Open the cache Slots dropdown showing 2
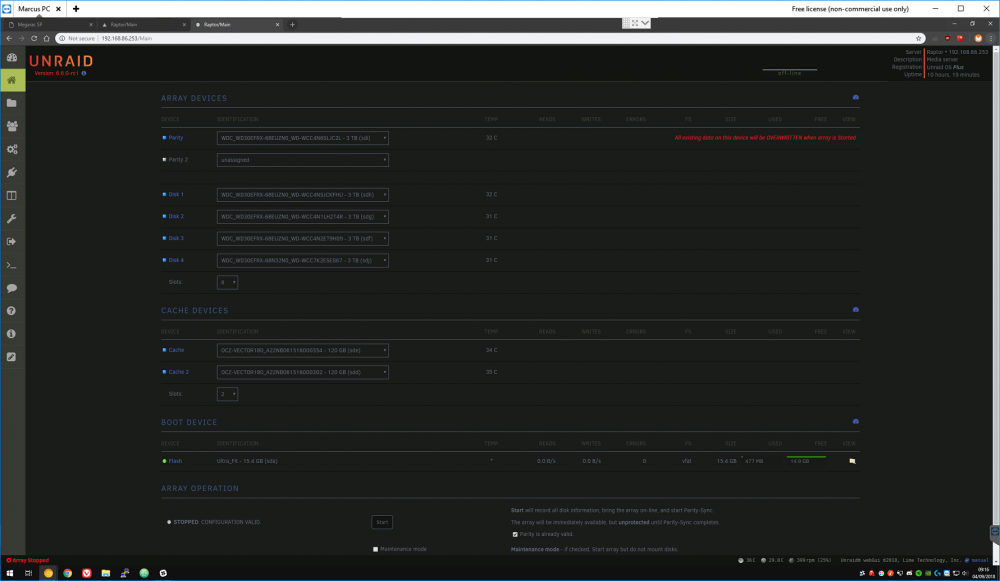 click(228, 394)
